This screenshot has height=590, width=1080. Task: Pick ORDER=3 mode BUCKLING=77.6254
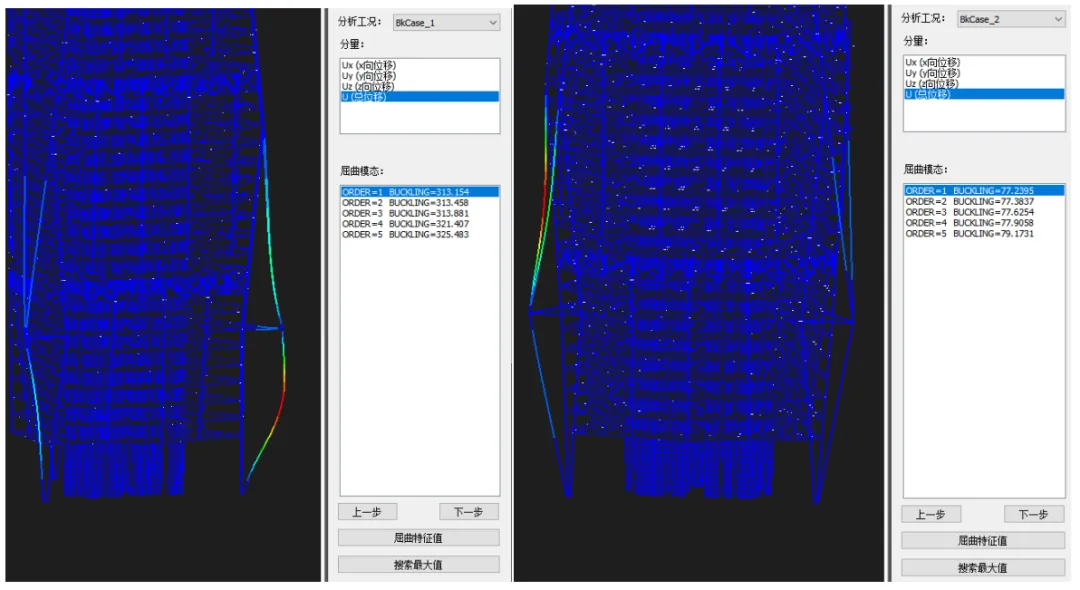click(x=969, y=212)
